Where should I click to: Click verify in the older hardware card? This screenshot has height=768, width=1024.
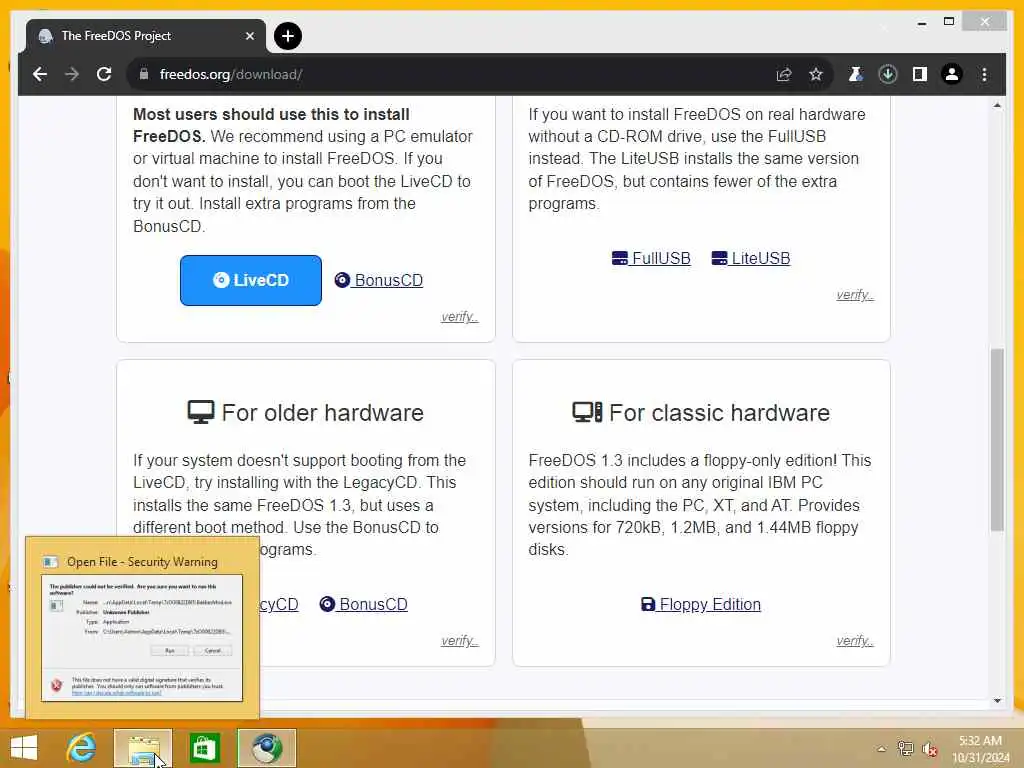coord(460,641)
